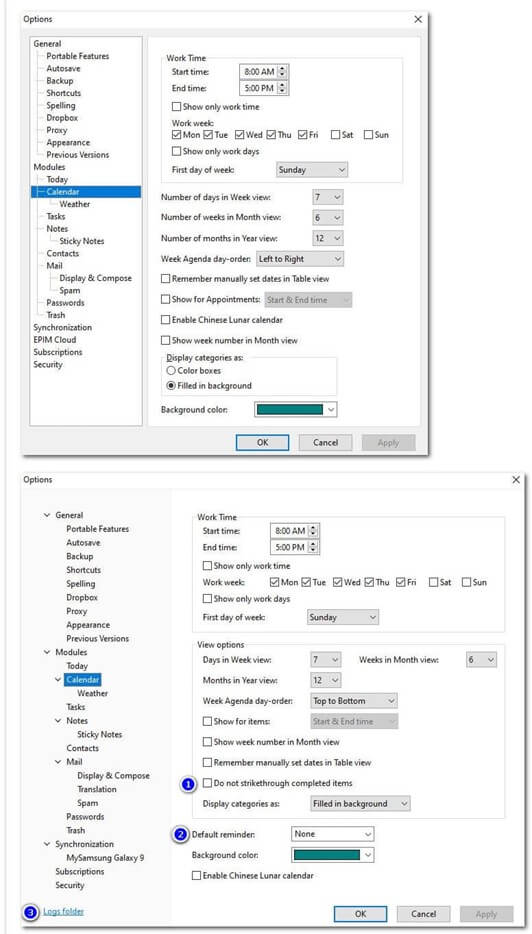Tick 'Show for items' checkbox

(x=207, y=721)
